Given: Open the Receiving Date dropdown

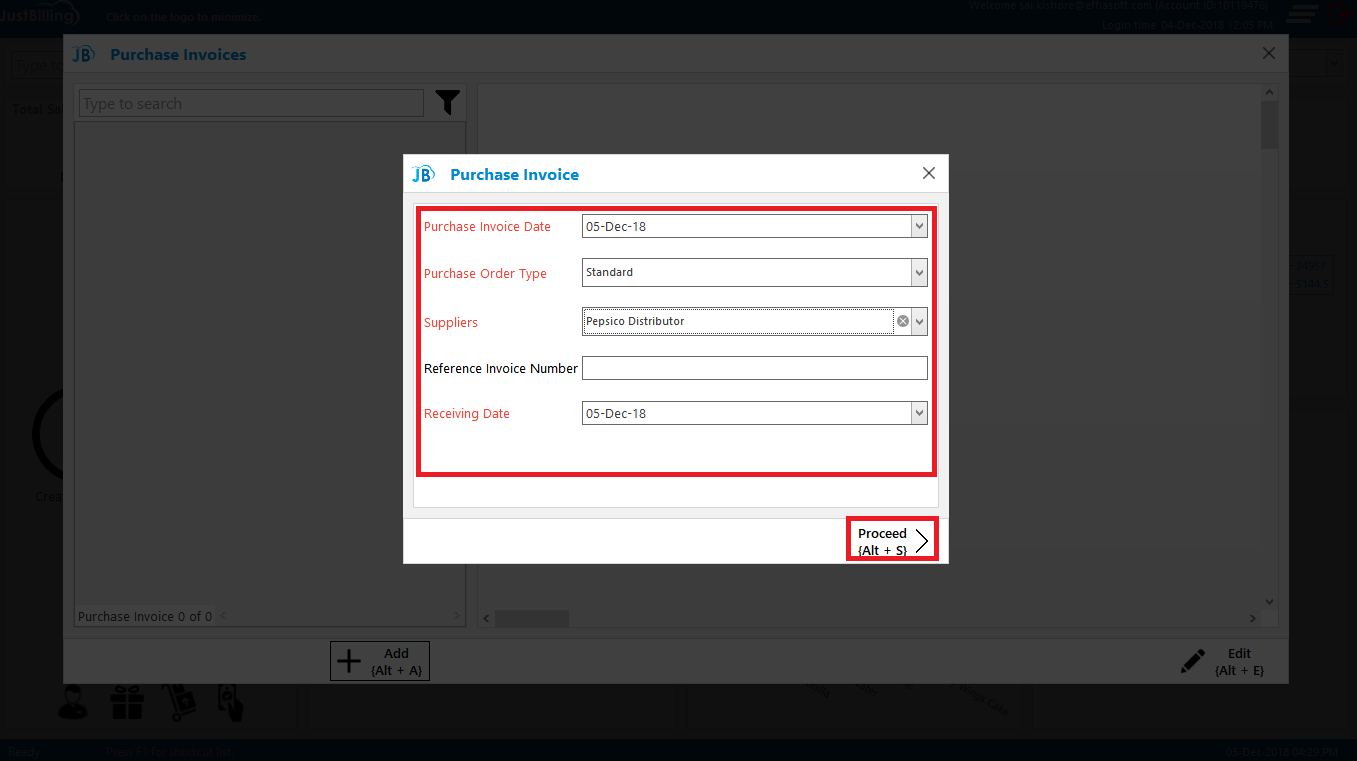Looking at the screenshot, I should [x=920, y=413].
